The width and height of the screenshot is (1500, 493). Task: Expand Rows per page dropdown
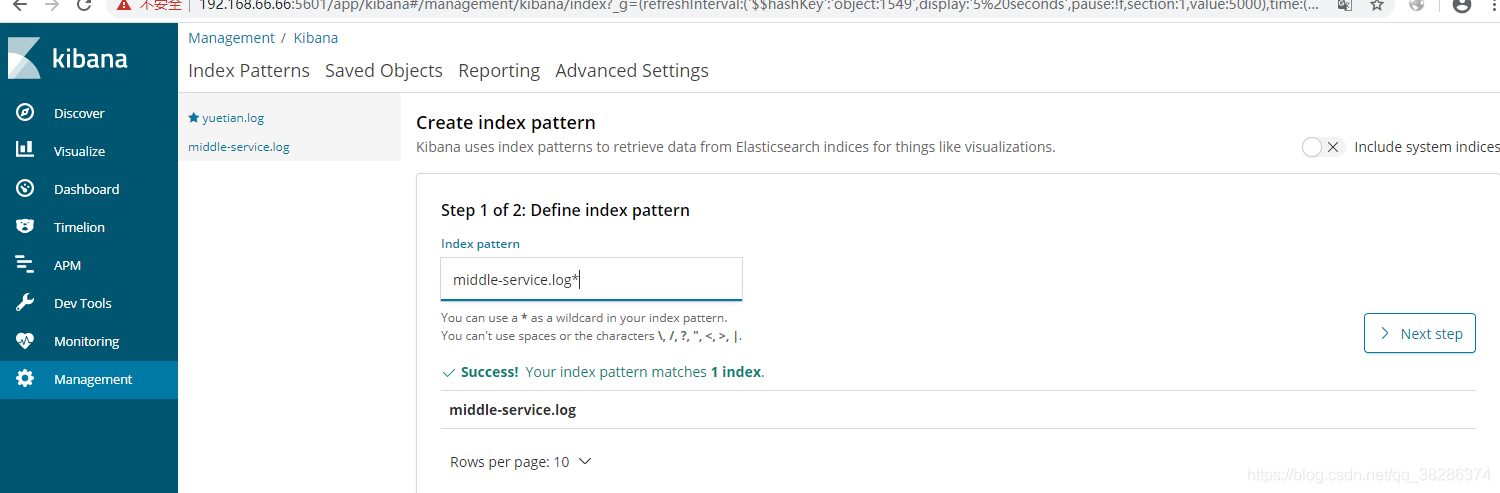click(x=521, y=462)
